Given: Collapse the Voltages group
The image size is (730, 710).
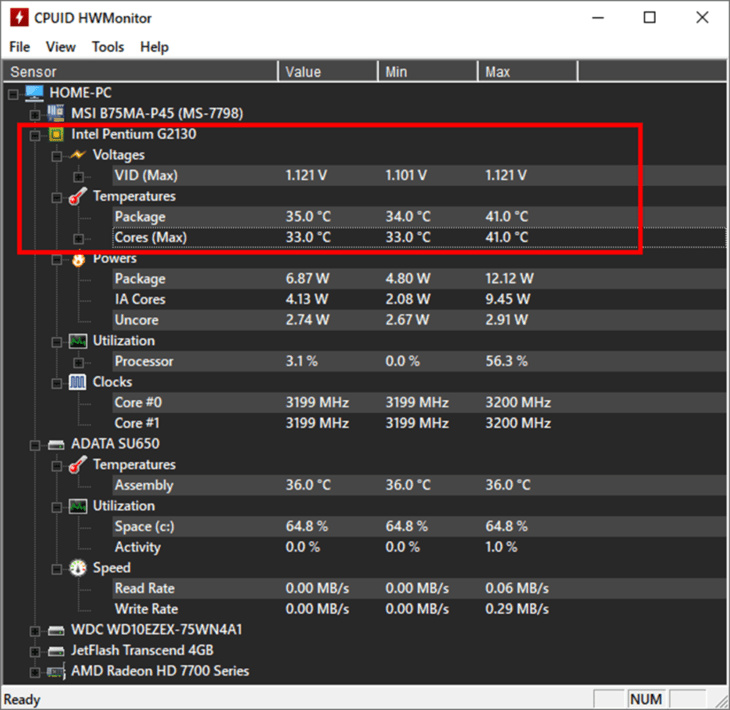Looking at the screenshot, I should (57, 156).
